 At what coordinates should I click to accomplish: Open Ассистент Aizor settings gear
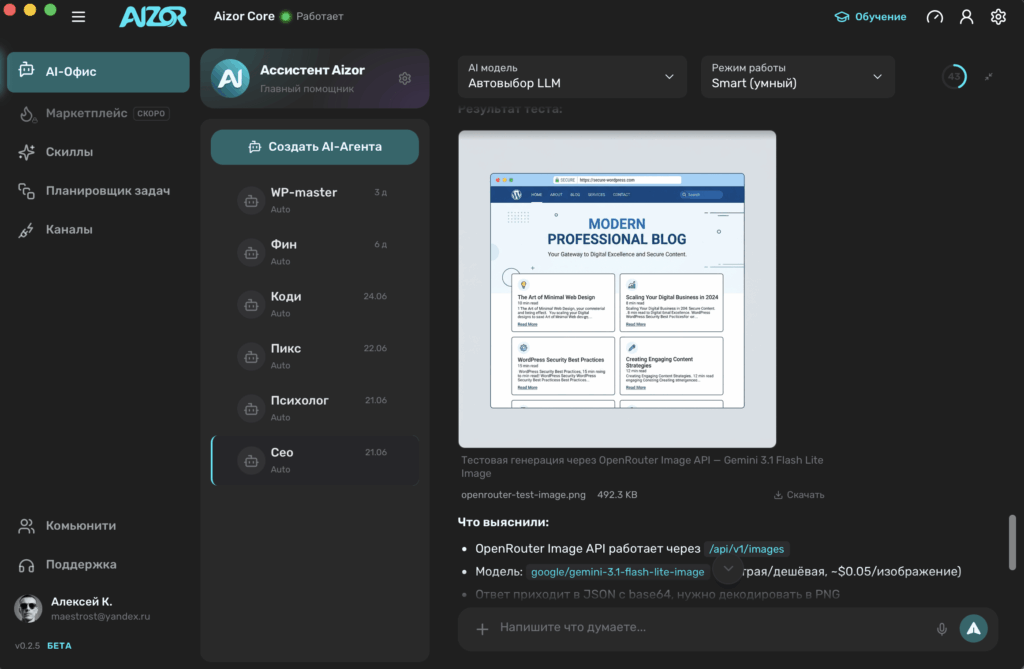pos(405,78)
